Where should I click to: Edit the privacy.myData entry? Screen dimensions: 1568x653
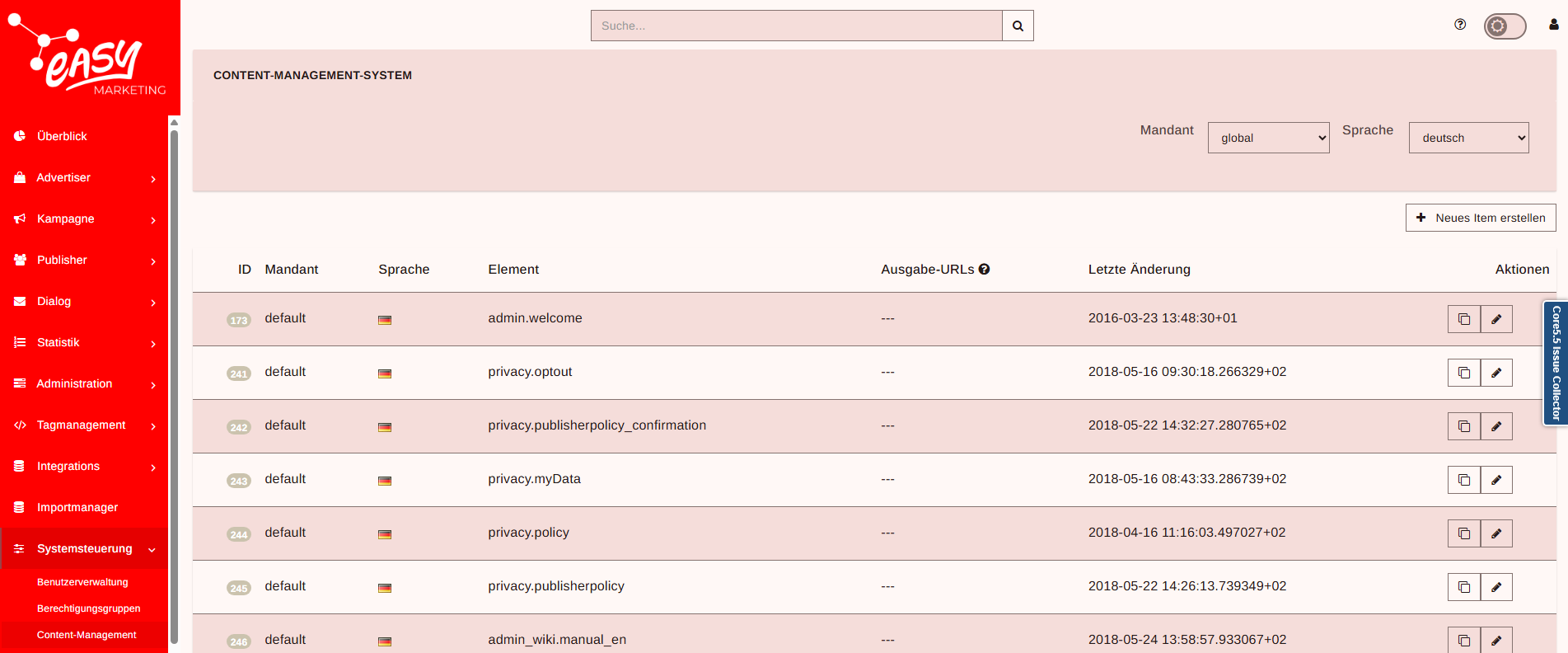click(x=1496, y=480)
